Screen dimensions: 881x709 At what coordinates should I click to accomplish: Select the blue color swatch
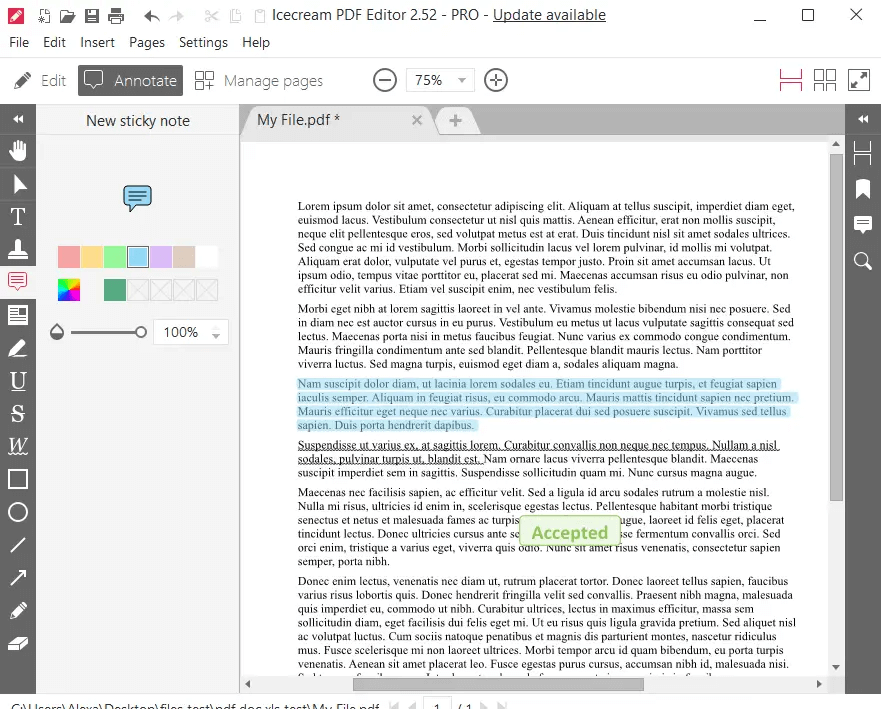(x=137, y=257)
